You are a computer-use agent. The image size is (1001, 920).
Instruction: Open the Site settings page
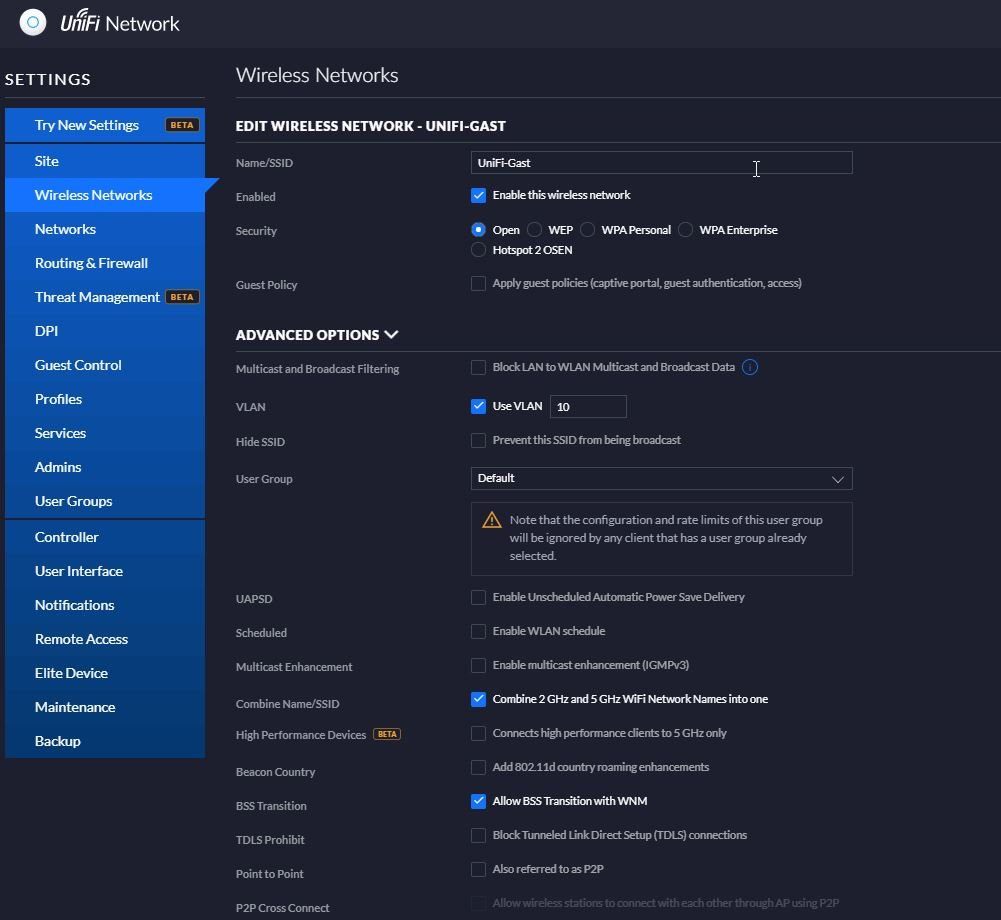(x=105, y=161)
